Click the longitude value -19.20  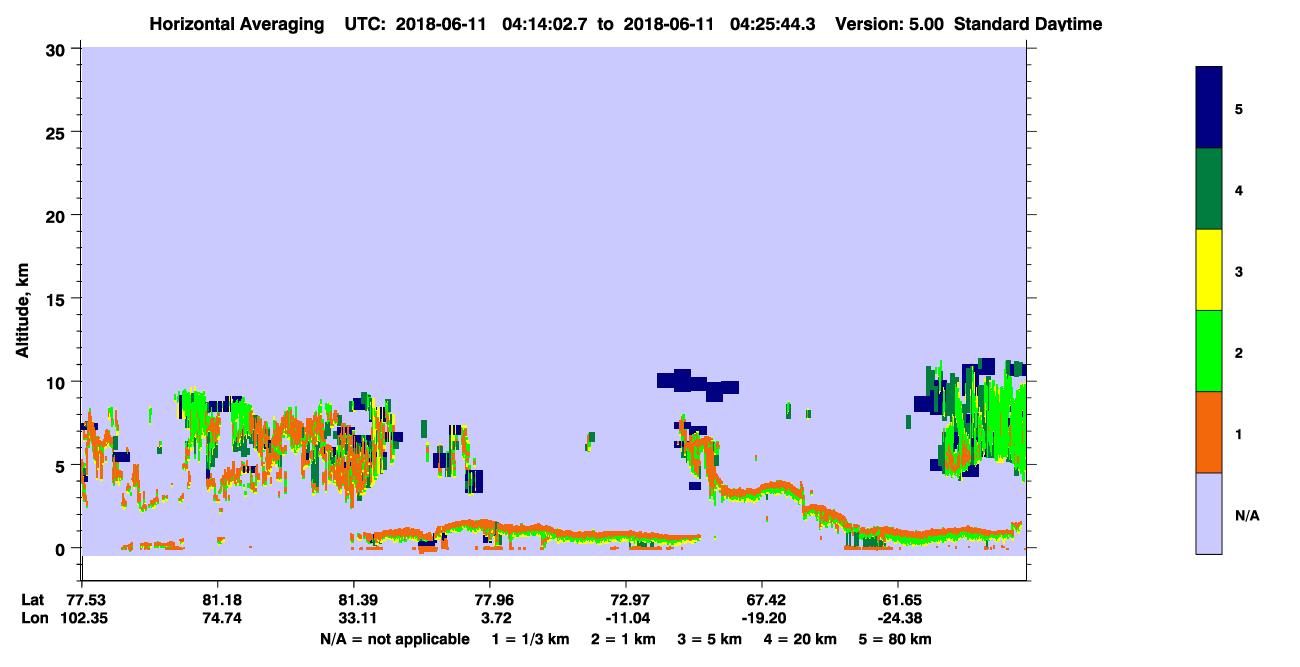click(x=762, y=617)
